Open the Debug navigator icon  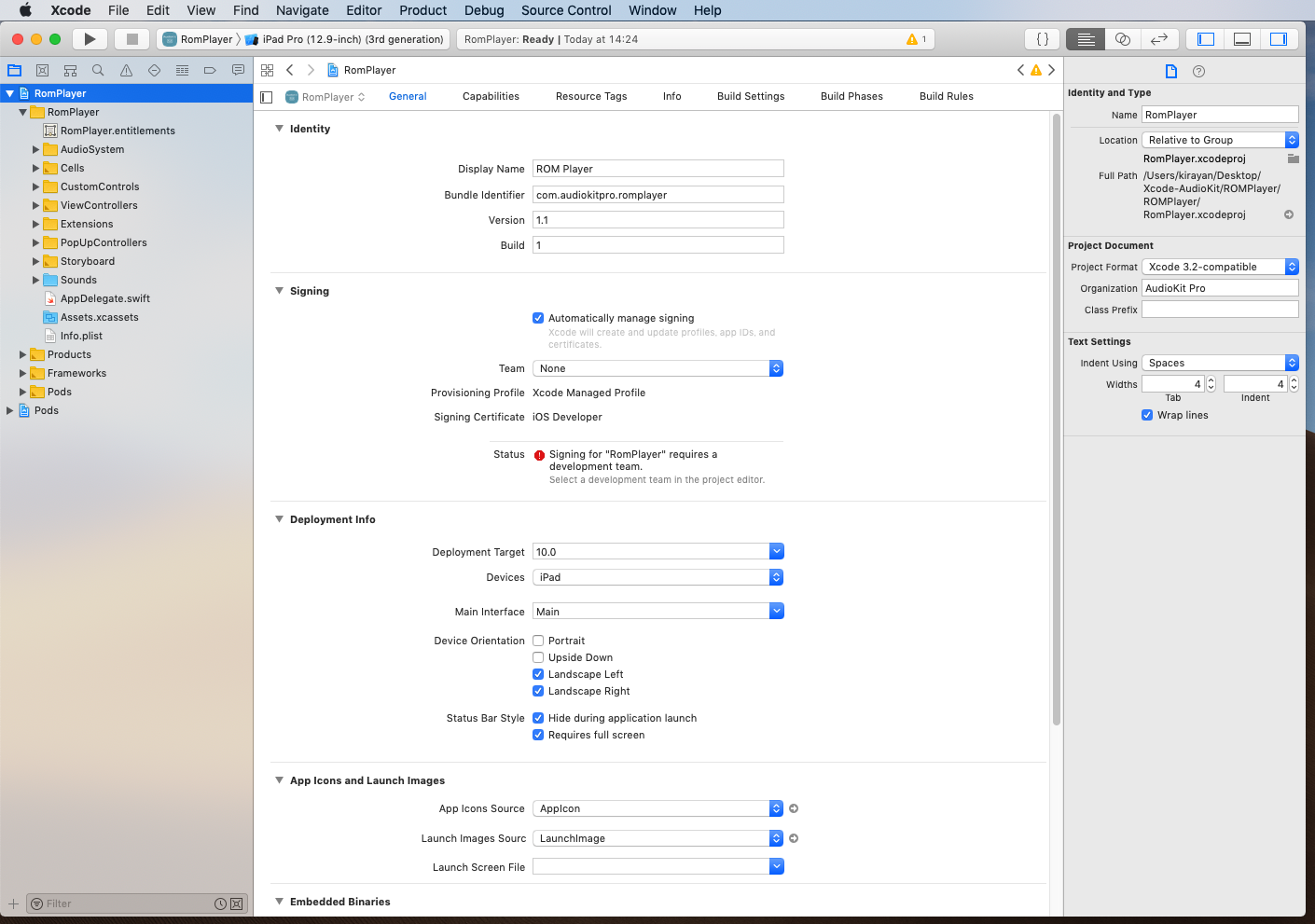pyautogui.click(x=182, y=70)
